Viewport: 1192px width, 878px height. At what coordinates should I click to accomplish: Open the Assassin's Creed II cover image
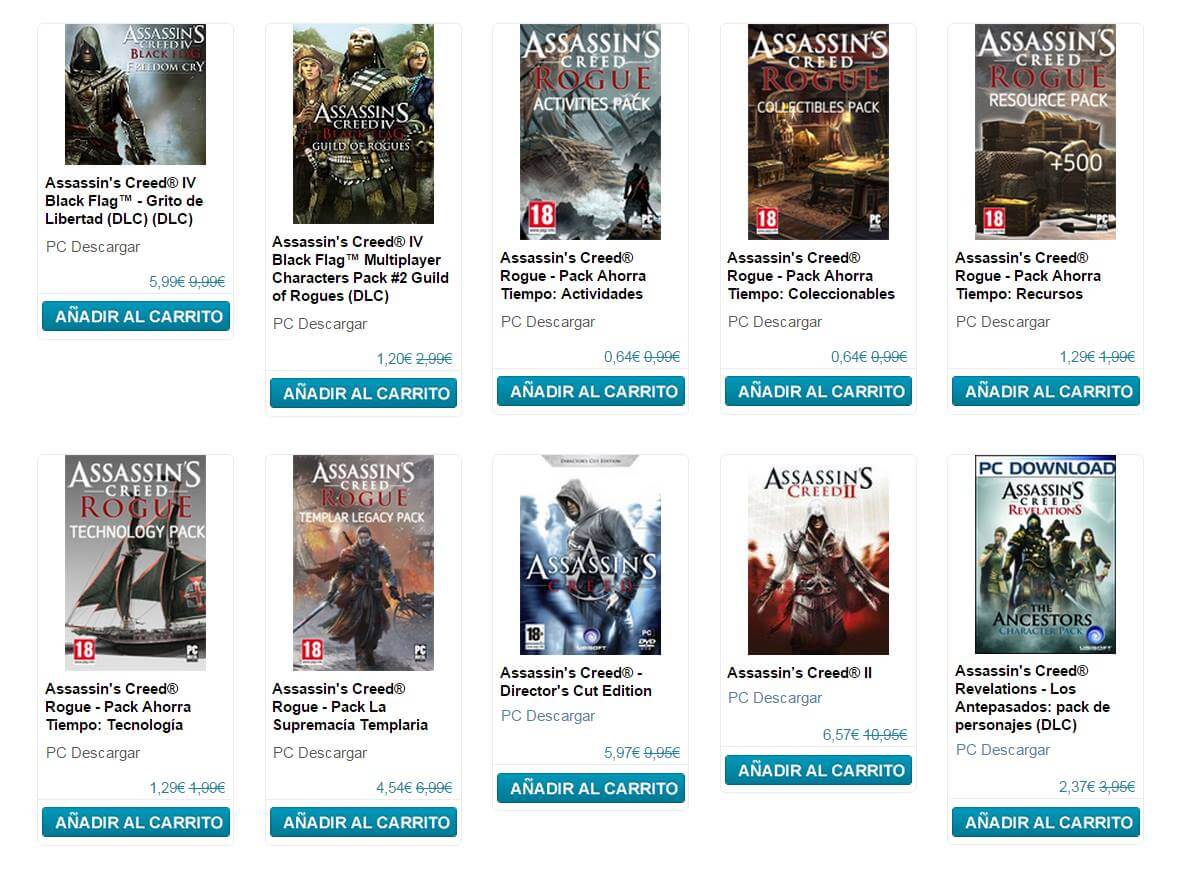pos(818,555)
